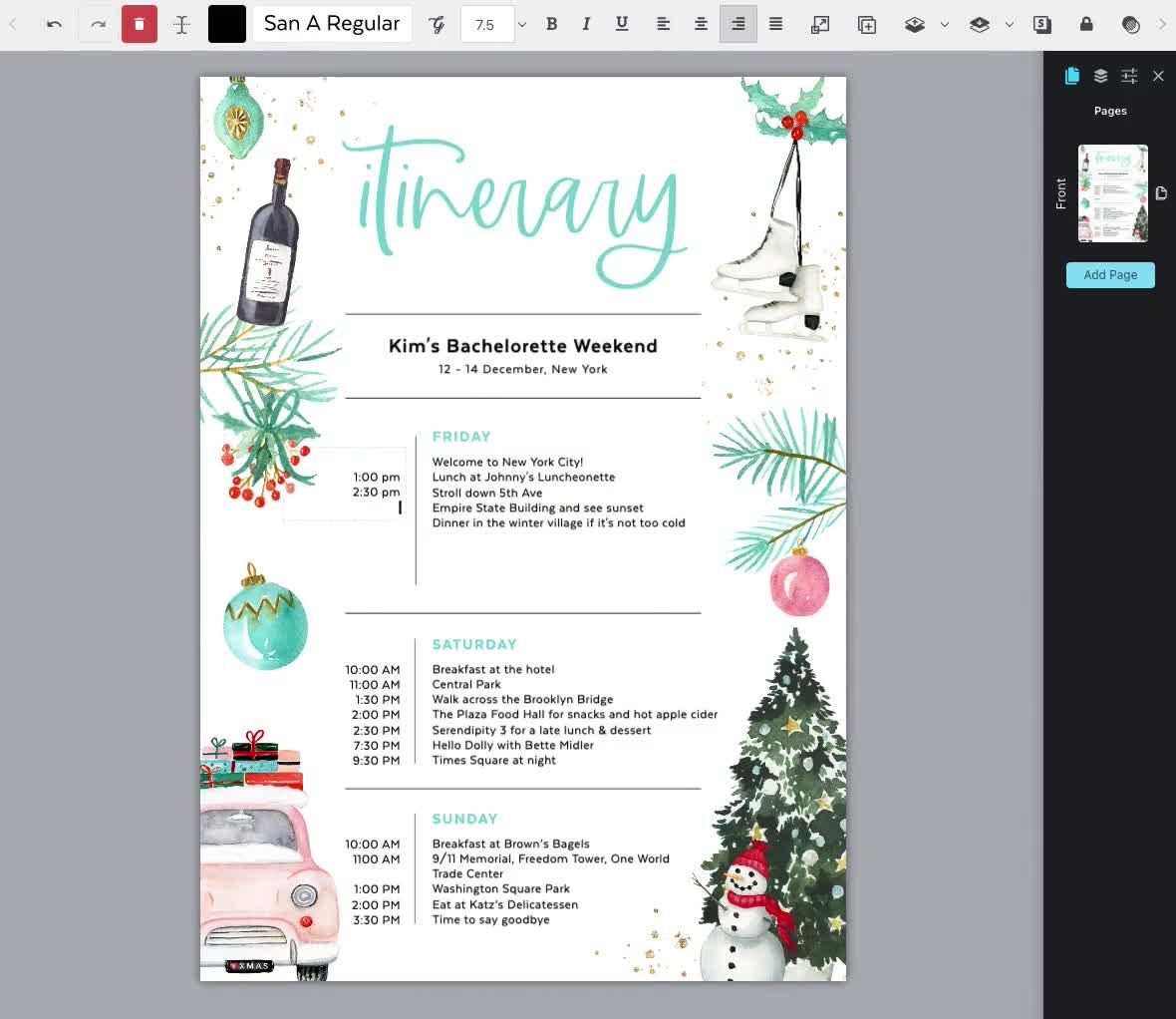
Task: Open the black text color swatch
Action: click(x=226, y=23)
